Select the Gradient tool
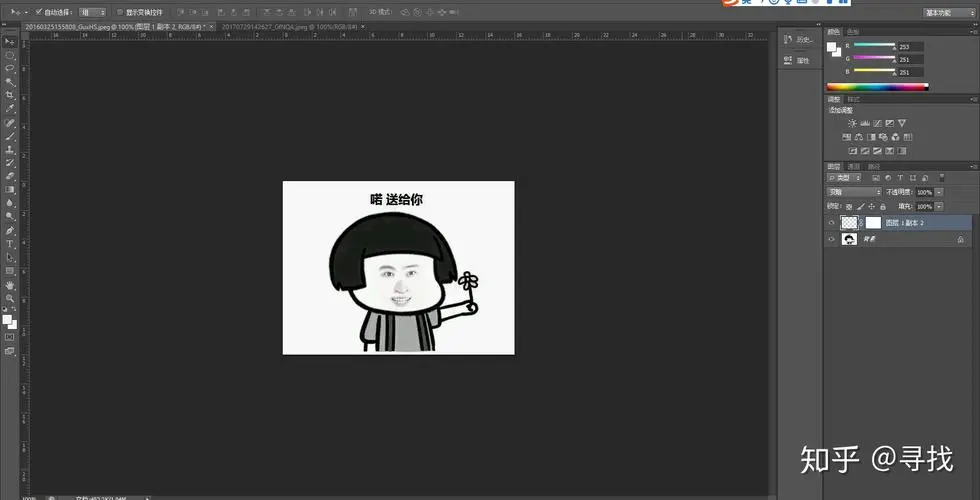Image resolution: width=980 pixels, height=500 pixels. pos(10,189)
